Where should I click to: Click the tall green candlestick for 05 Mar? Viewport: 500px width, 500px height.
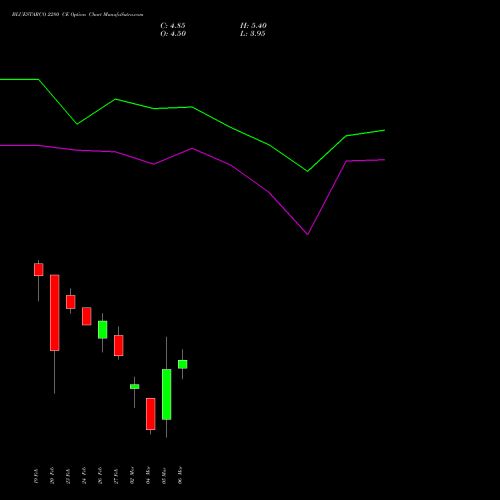click(x=167, y=394)
